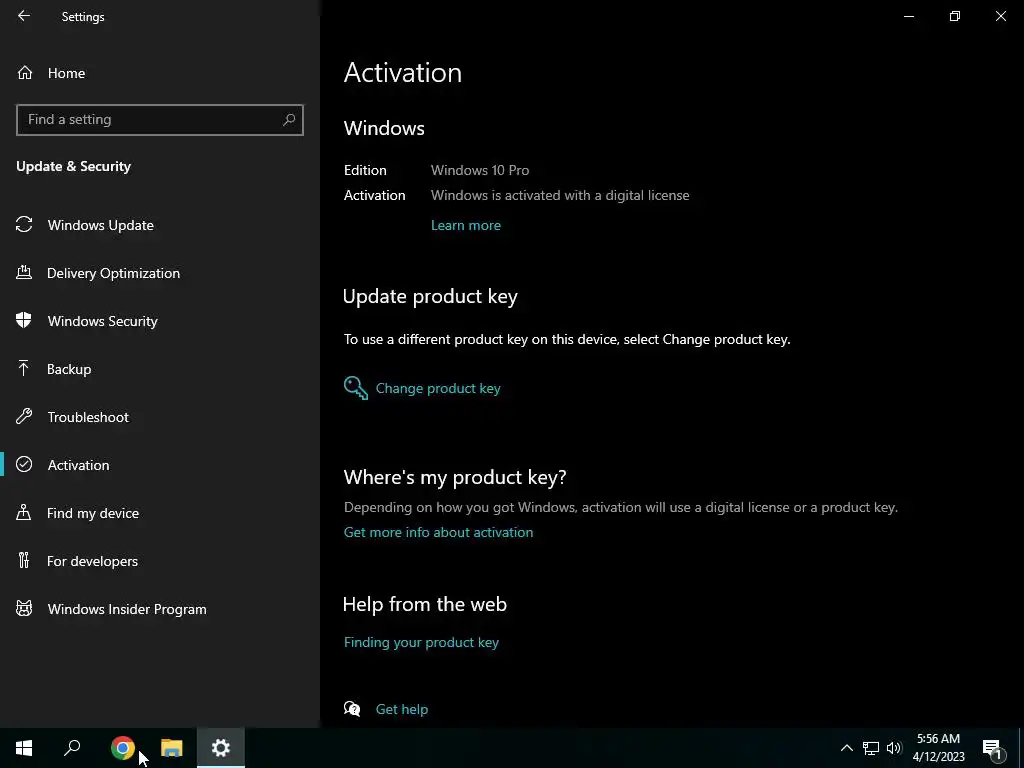The width and height of the screenshot is (1024, 768).
Task: Click the Update & Security section title
Action: tap(74, 166)
